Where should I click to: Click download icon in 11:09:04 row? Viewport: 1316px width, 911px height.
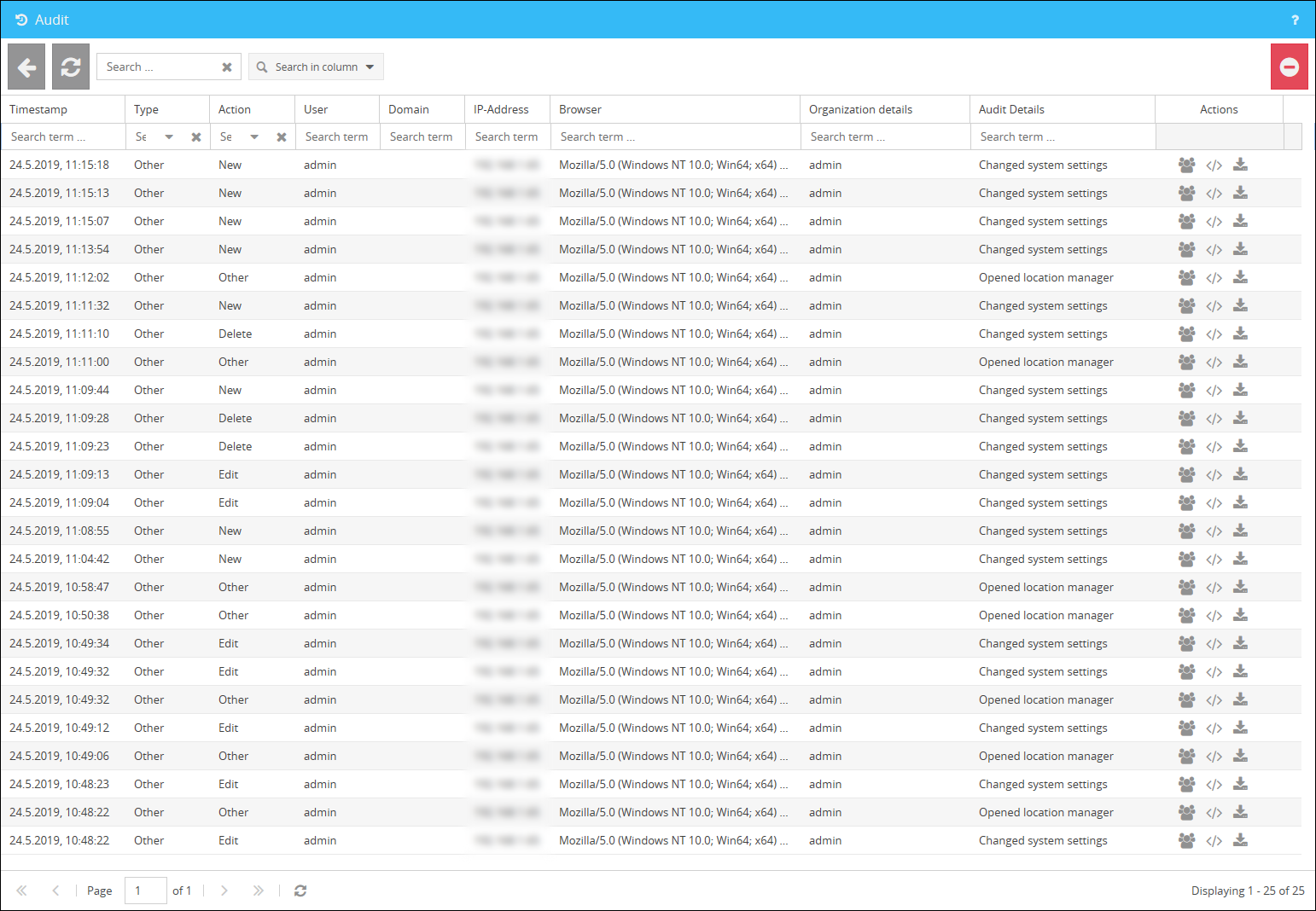click(1241, 502)
